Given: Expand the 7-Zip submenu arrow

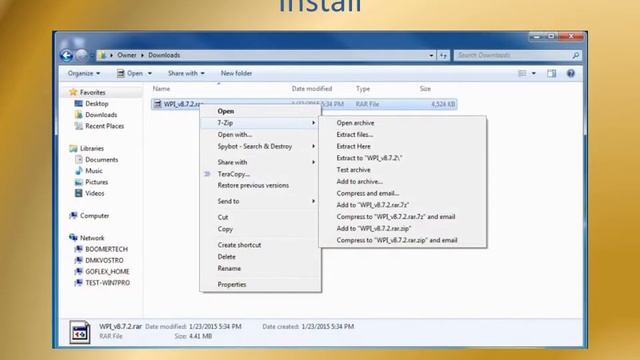Looking at the screenshot, I should 313,123.
